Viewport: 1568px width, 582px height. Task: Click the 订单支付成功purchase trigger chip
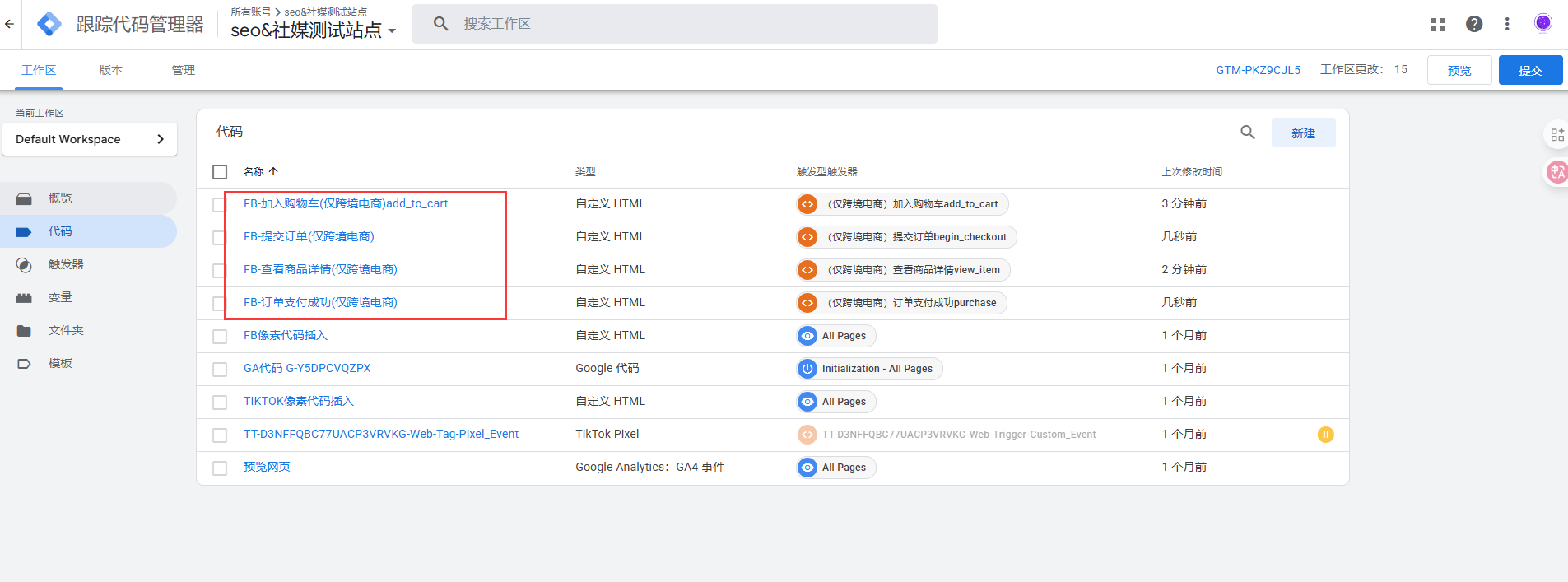[x=901, y=303]
